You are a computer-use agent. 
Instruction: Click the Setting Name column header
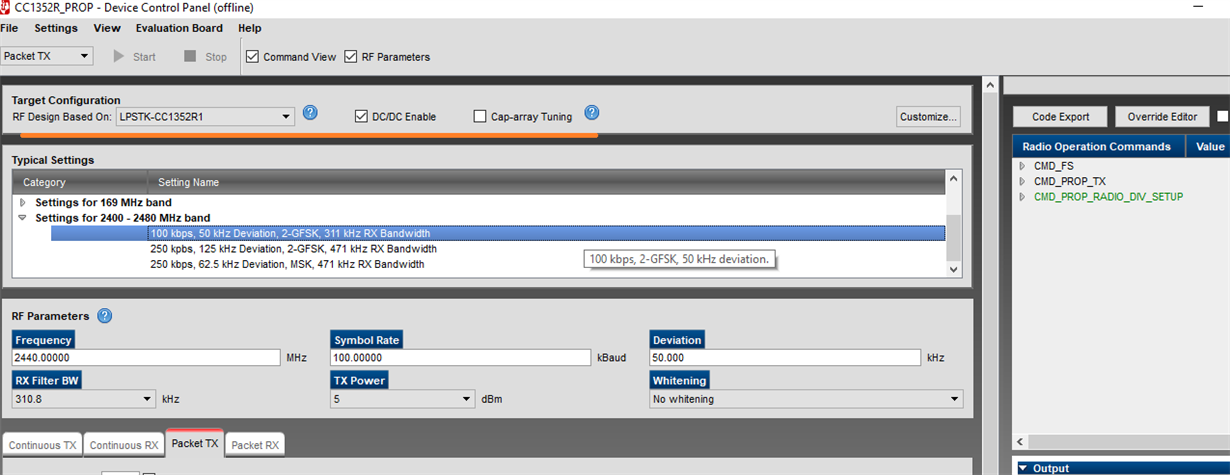tap(546, 182)
